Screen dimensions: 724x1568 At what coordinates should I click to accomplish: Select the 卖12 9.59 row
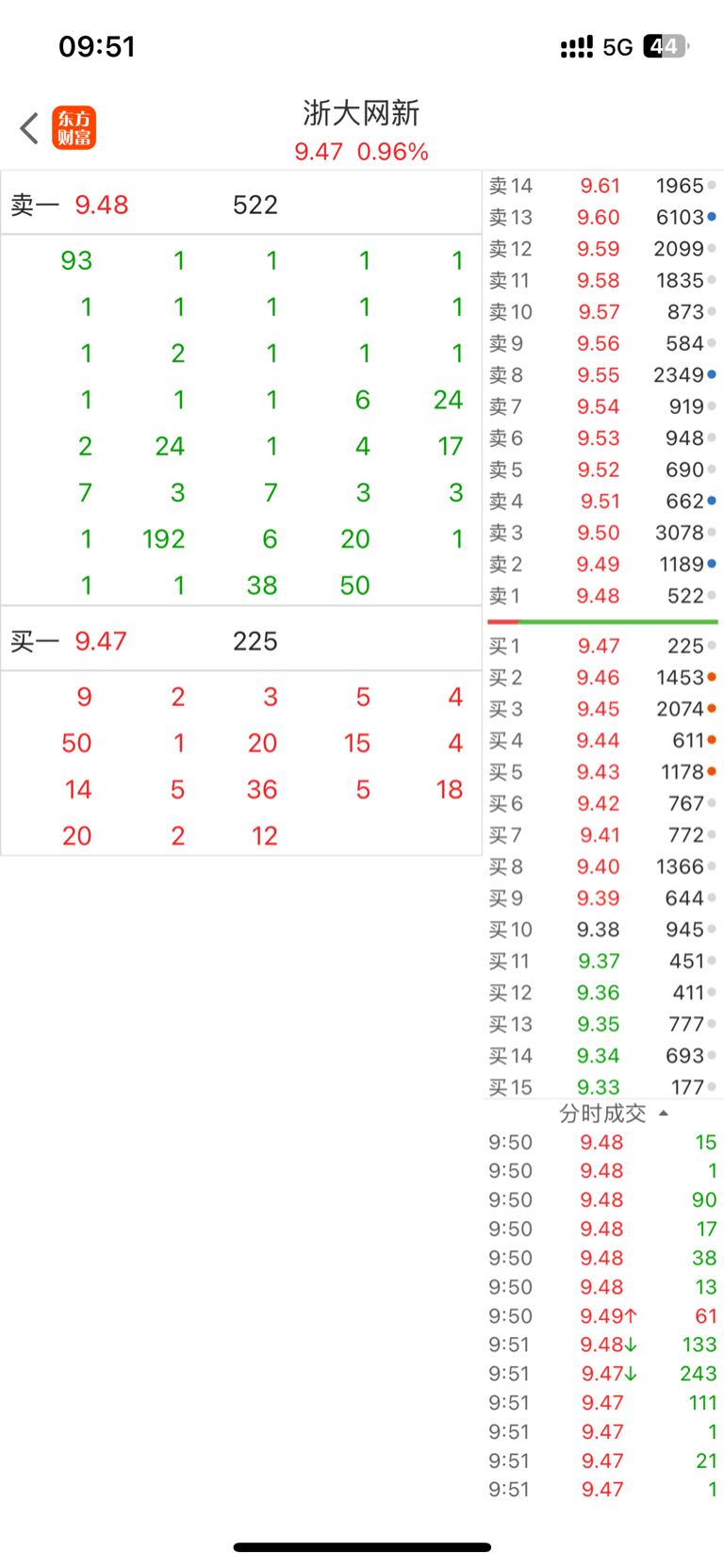point(603,249)
